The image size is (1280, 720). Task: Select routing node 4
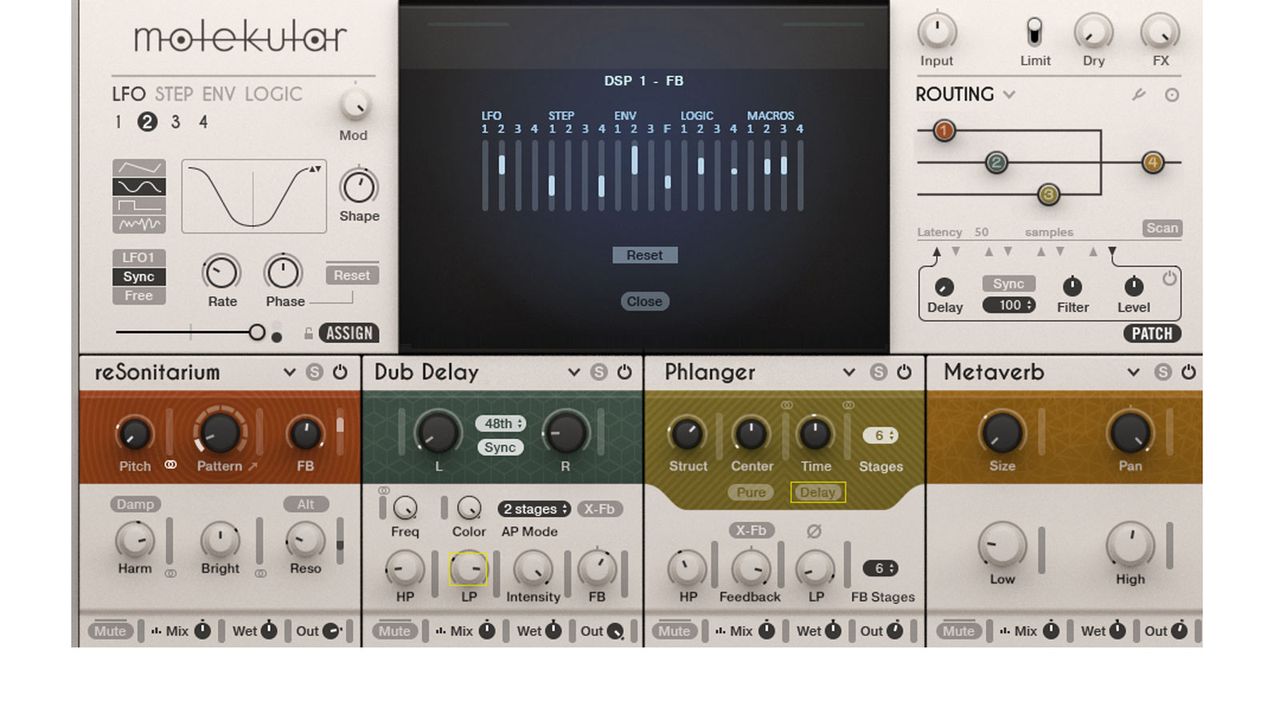tap(1153, 162)
